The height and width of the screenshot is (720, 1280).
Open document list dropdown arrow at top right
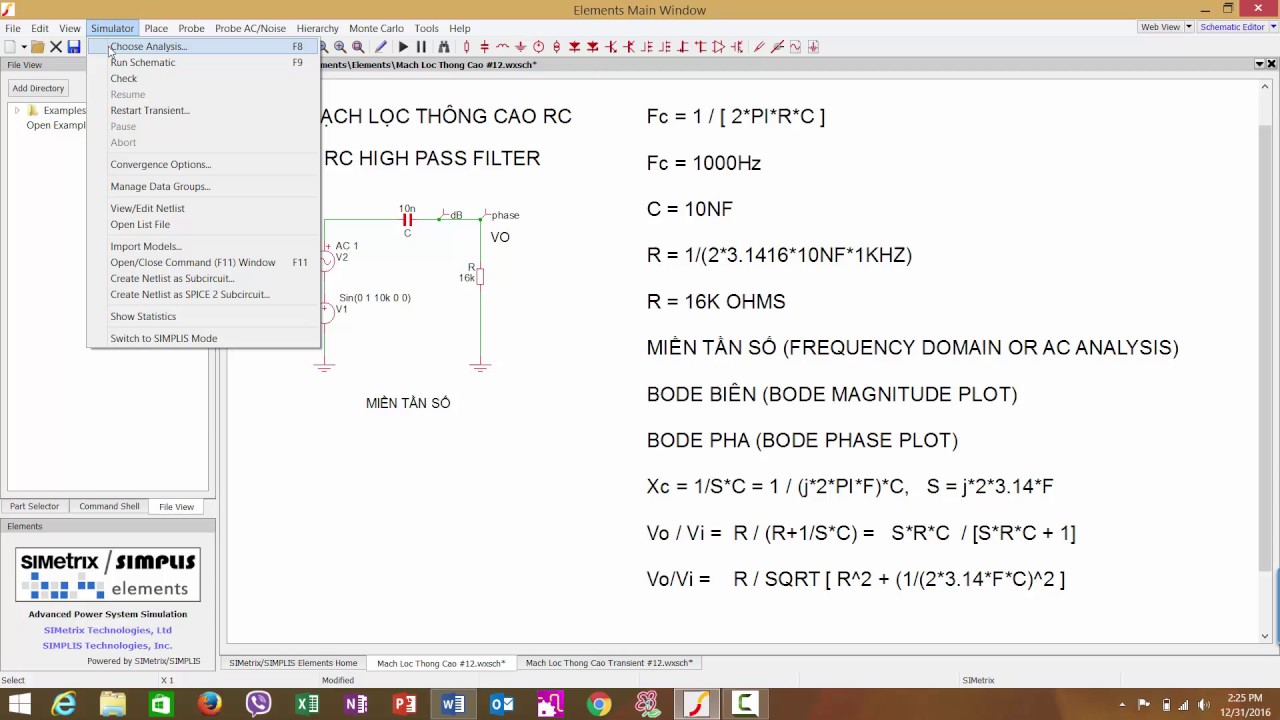(1259, 64)
